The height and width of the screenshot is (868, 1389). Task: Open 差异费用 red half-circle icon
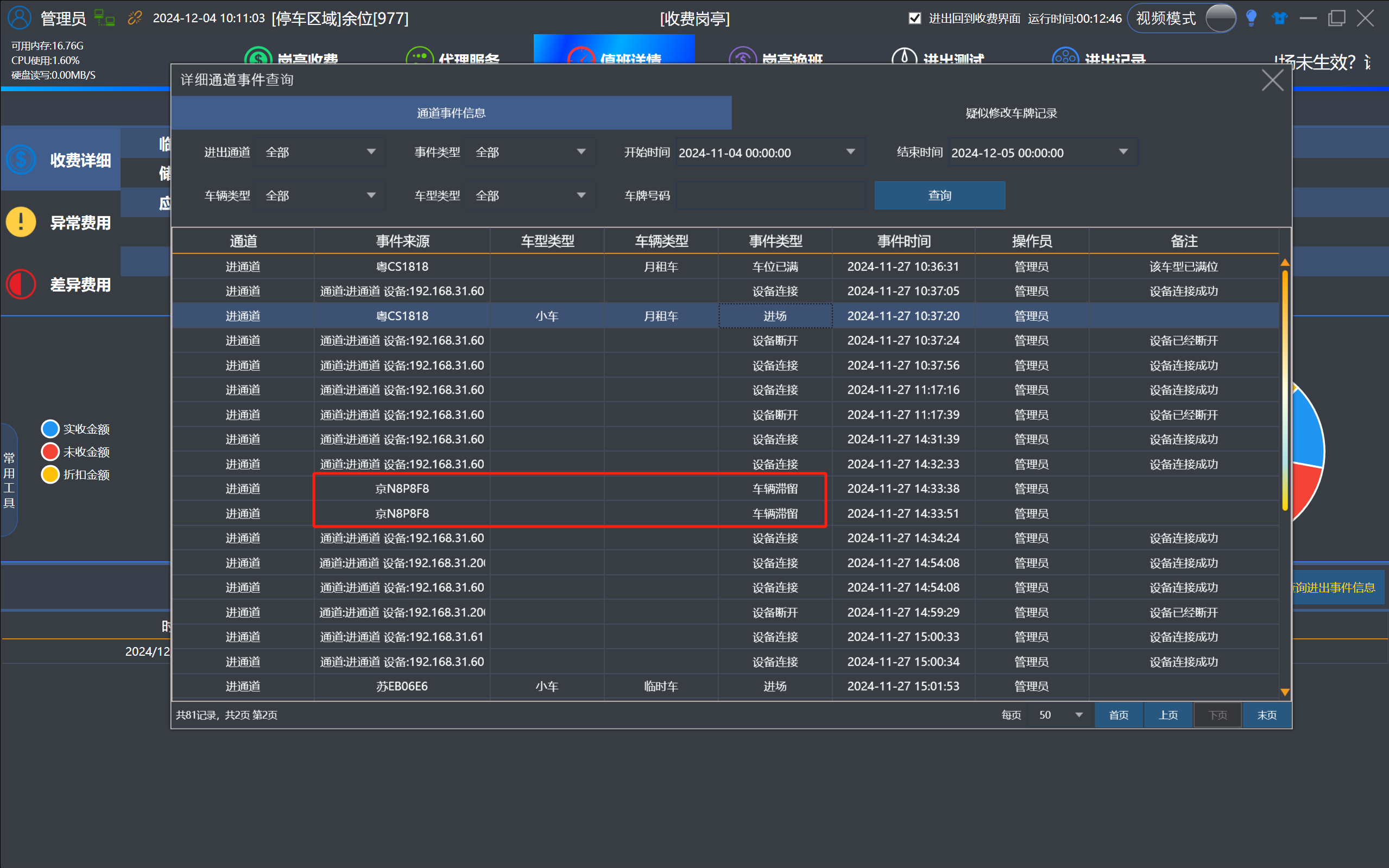click(x=21, y=284)
